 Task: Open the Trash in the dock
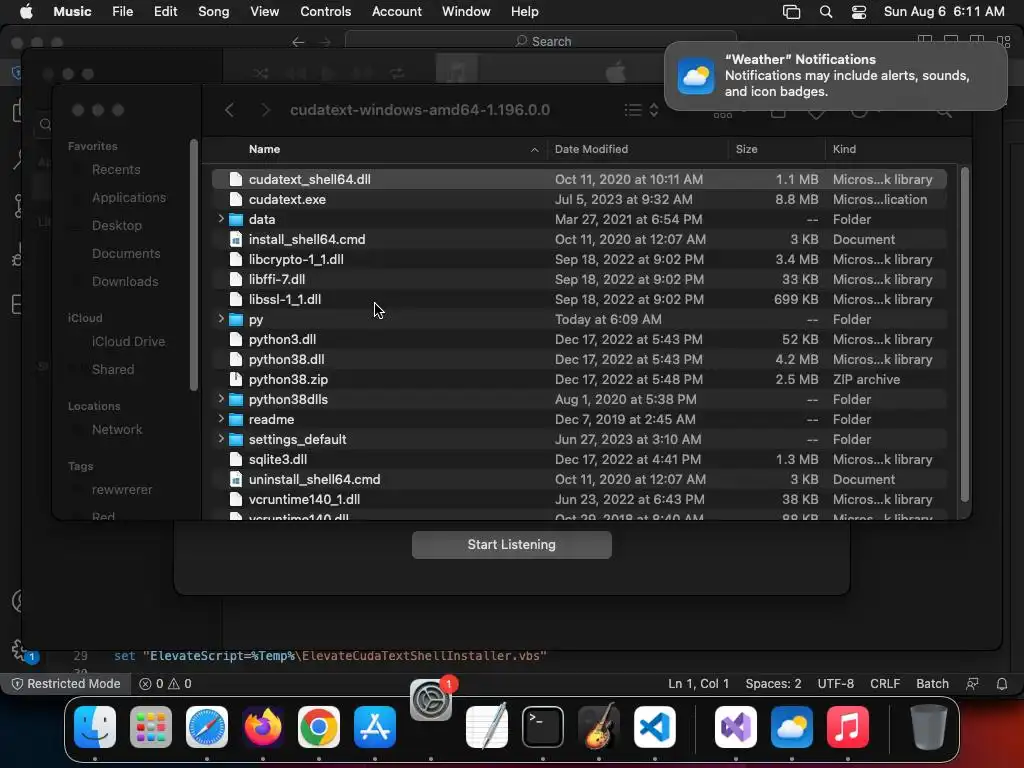[x=929, y=727]
